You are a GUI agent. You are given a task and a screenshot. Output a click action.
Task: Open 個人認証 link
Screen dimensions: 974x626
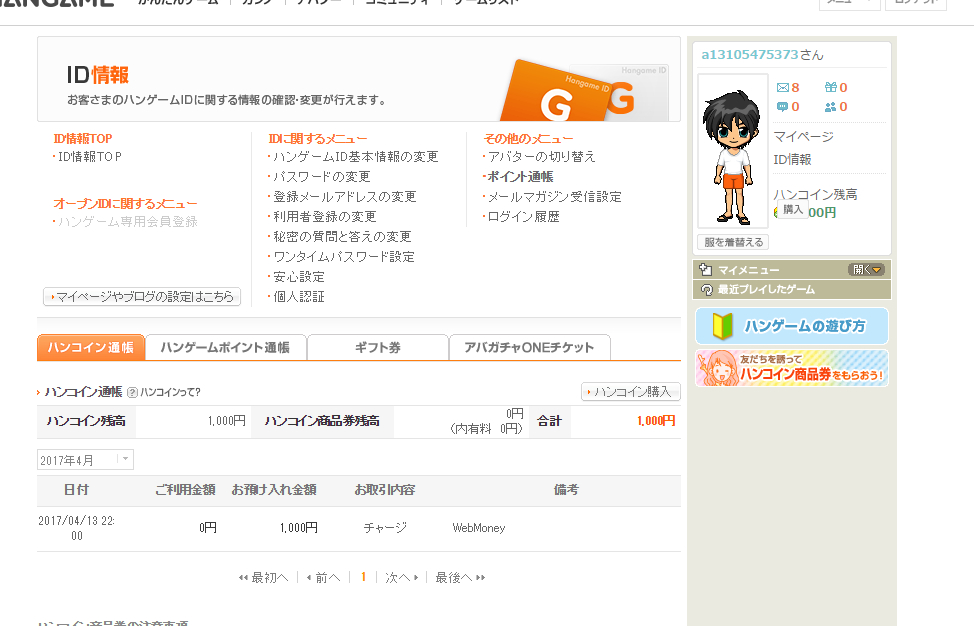pyautogui.click(x=299, y=296)
